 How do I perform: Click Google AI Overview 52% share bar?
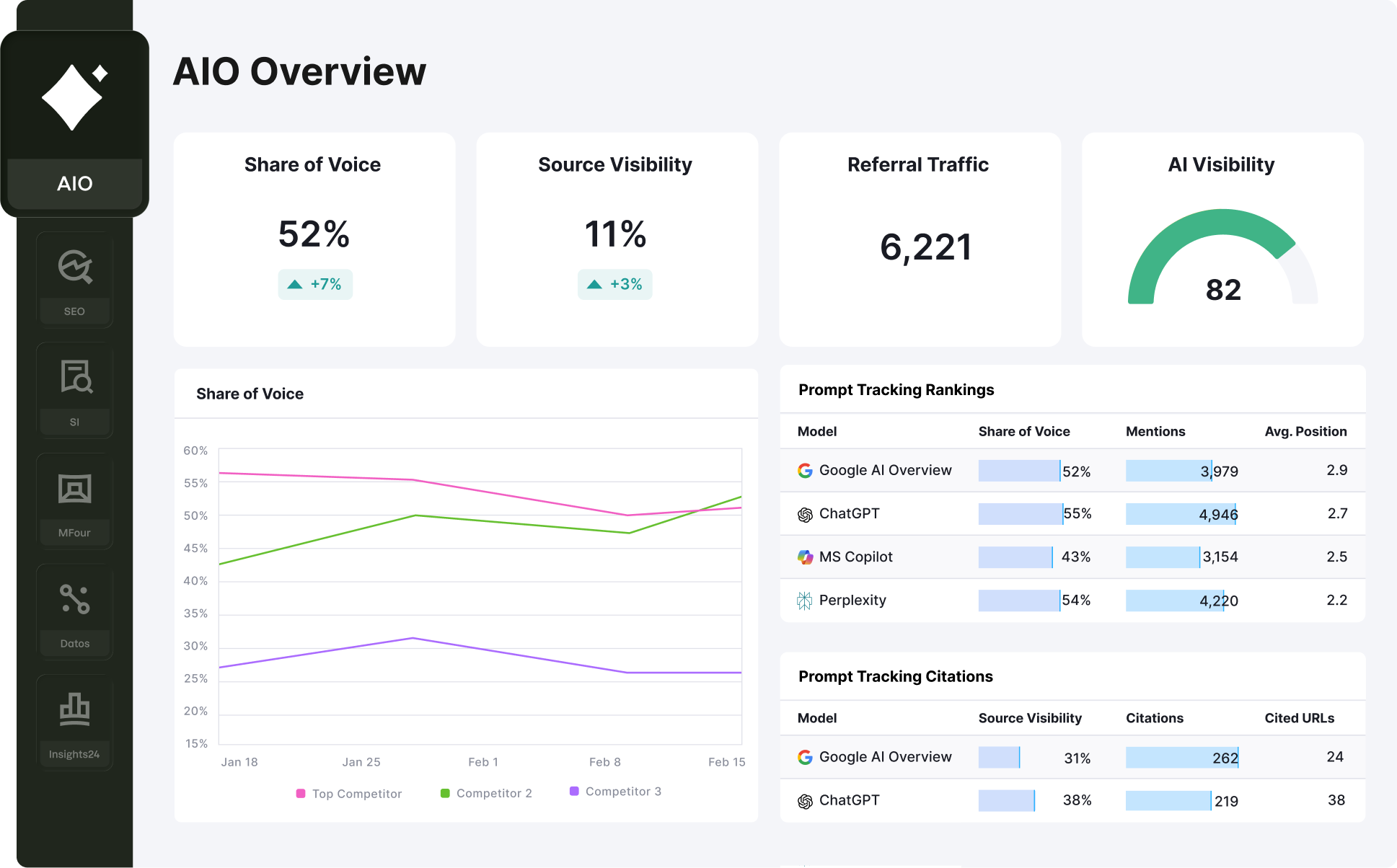tap(1019, 471)
